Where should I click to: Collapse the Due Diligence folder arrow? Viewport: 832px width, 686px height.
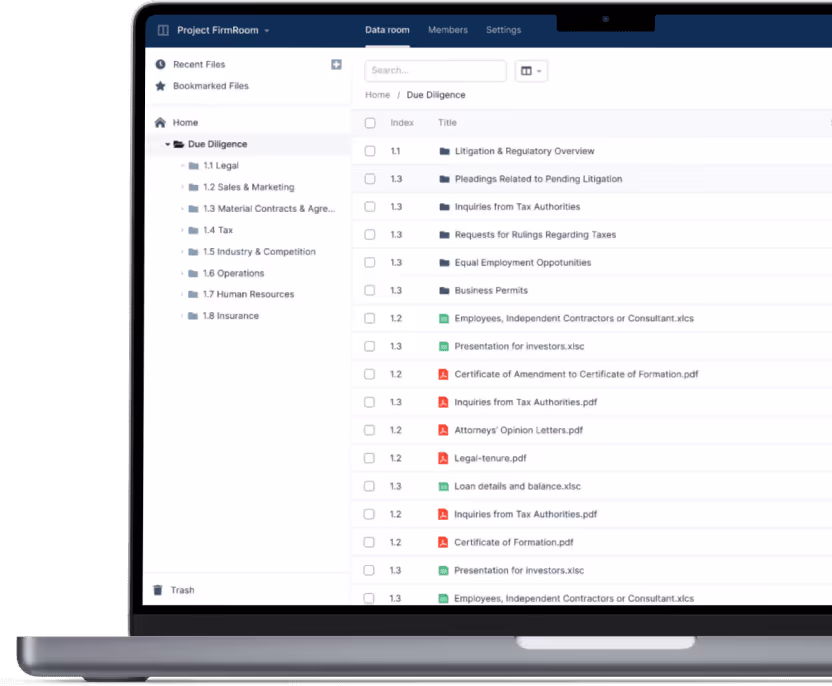pos(167,144)
